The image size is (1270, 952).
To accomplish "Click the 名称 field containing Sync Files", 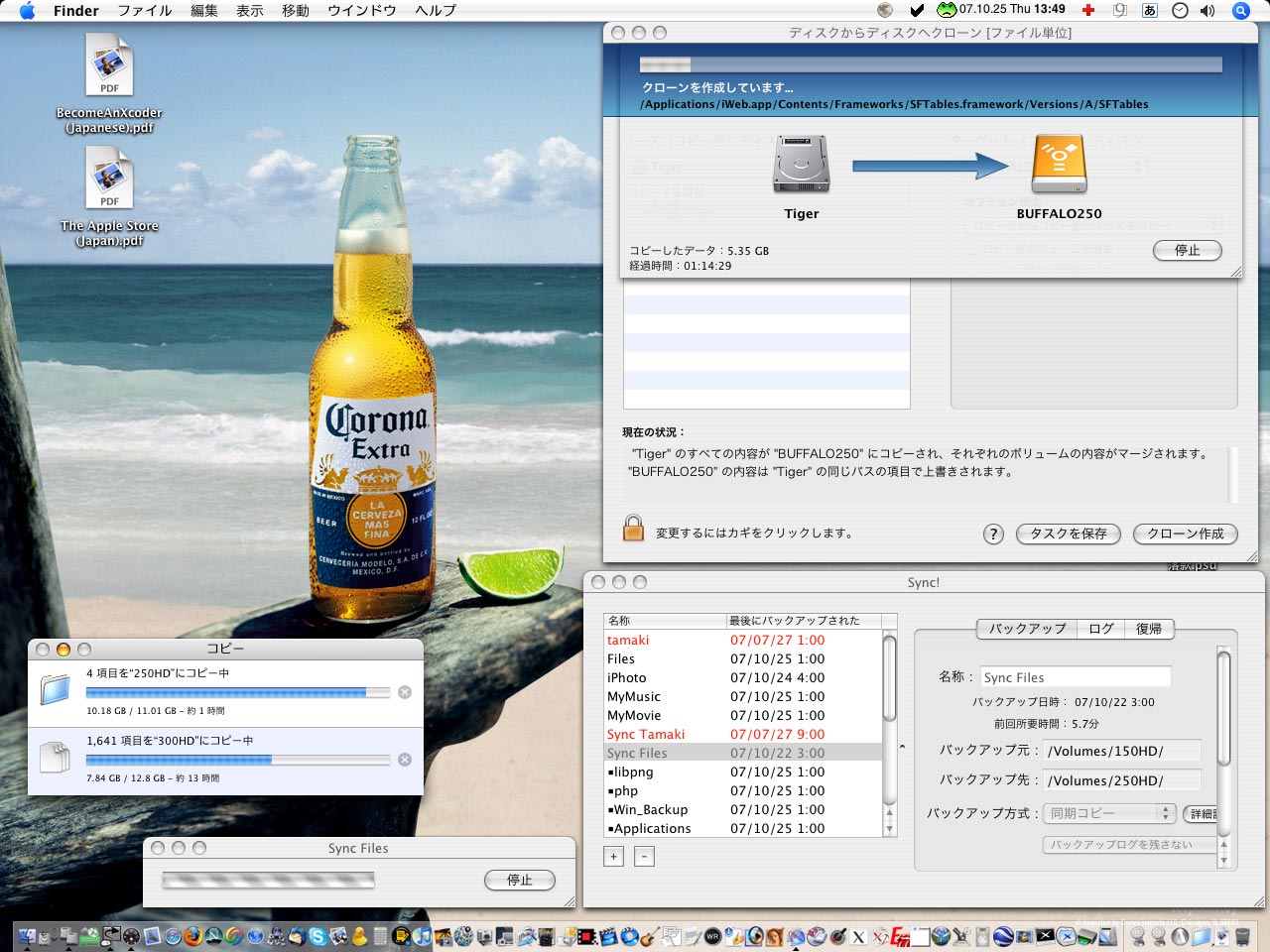I will point(1076,677).
